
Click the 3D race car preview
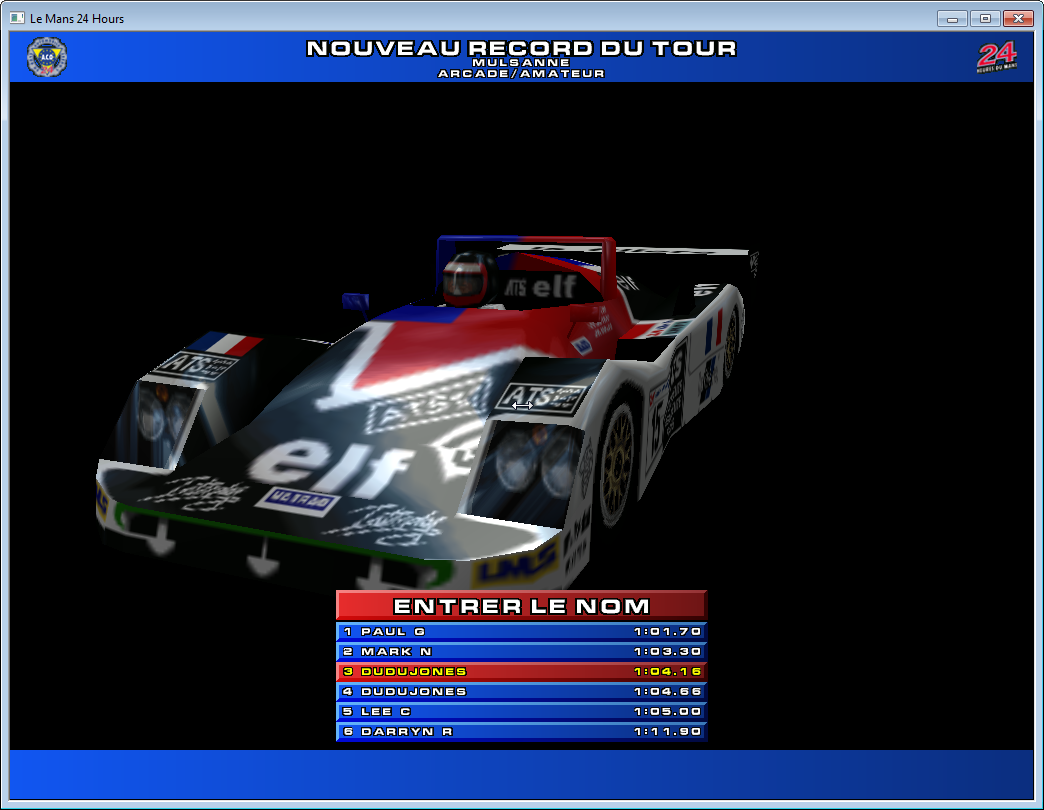(426, 413)
